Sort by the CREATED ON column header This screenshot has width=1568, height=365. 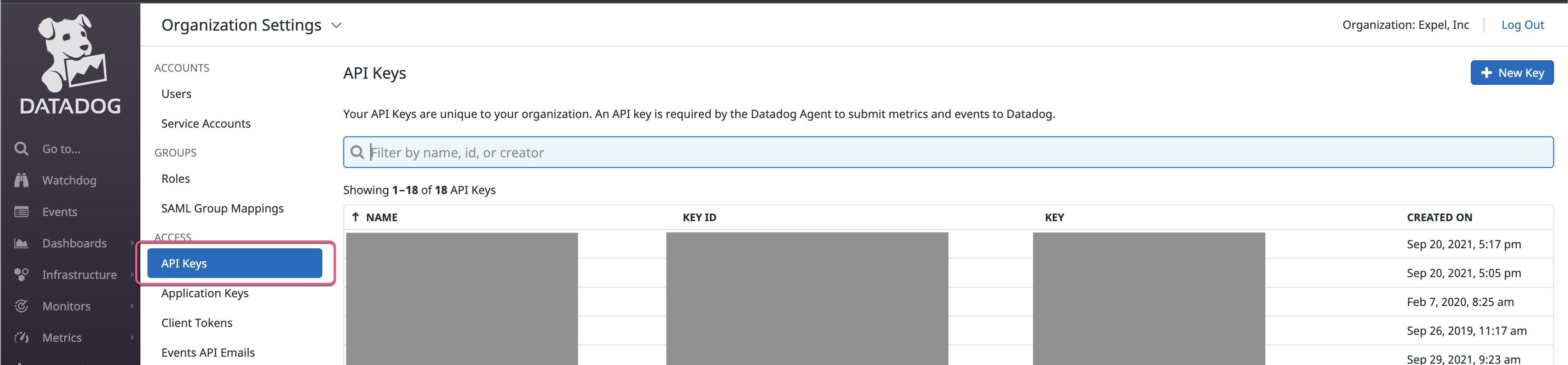(1439, 217)
